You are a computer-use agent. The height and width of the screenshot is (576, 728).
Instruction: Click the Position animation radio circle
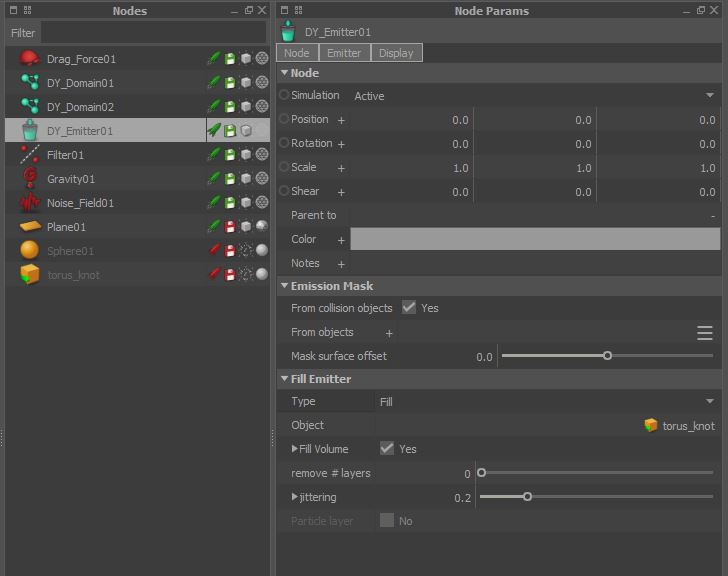[284, 119]
